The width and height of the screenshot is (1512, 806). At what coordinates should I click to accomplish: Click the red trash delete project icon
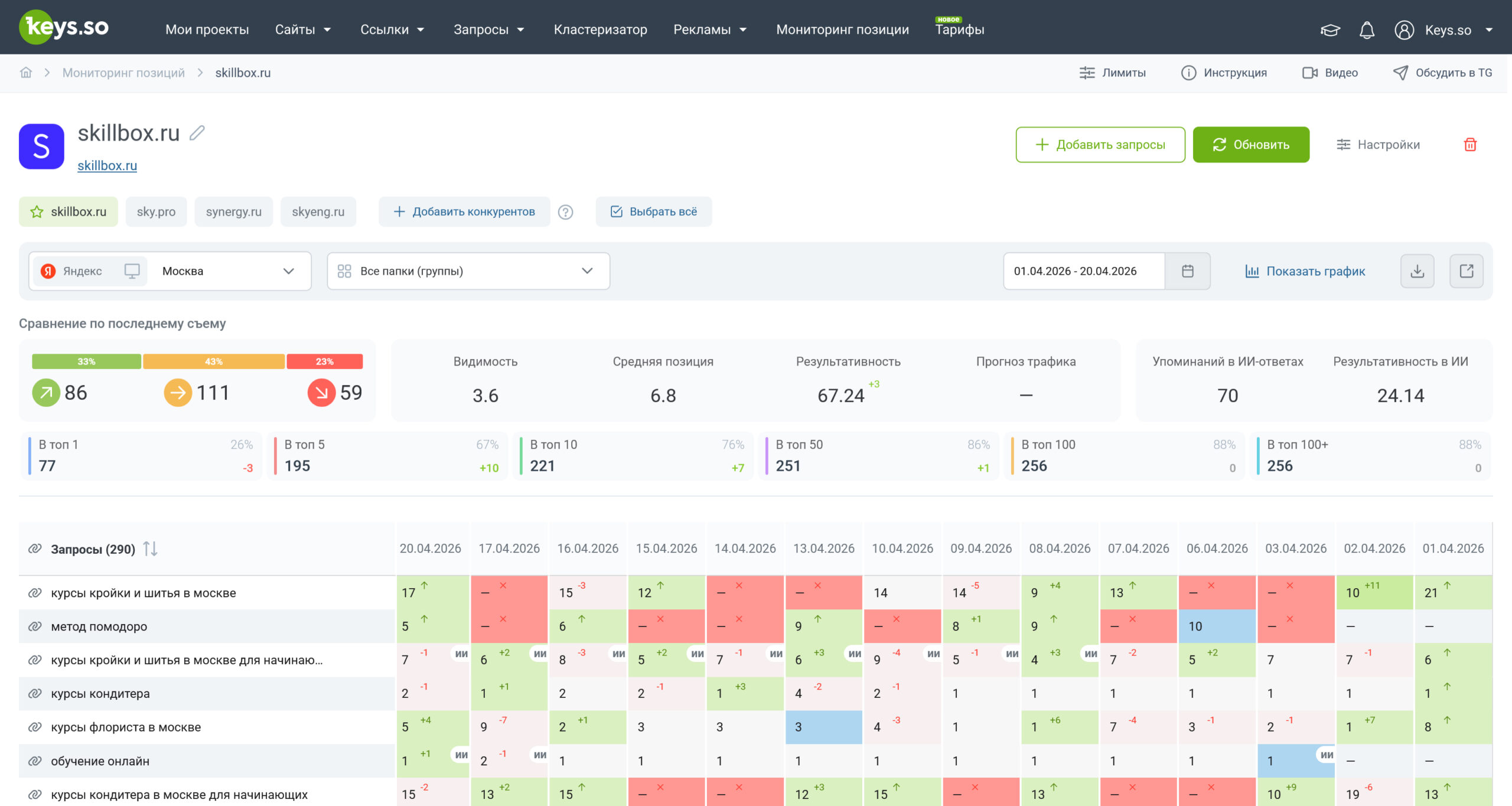[x=1470, y=145]
